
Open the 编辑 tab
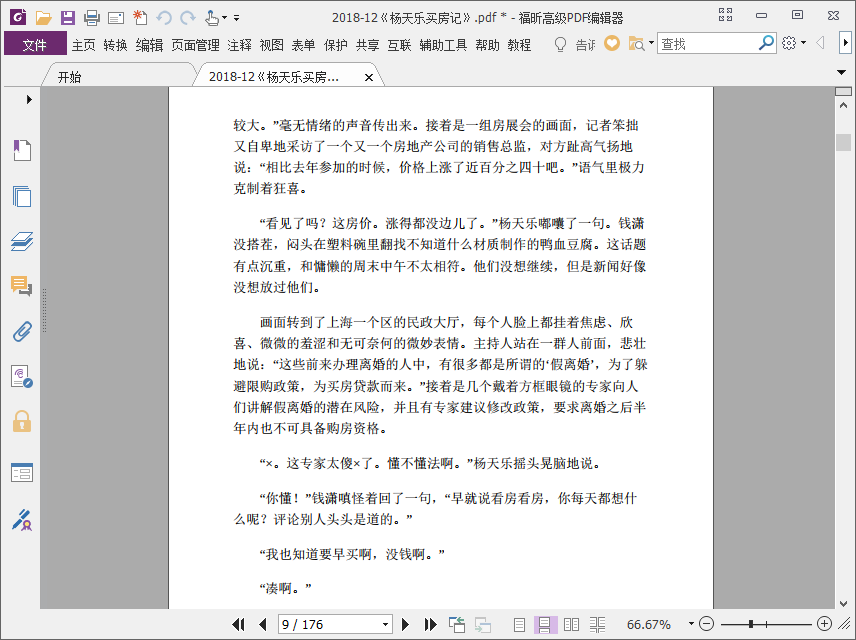click(x=149, y=45)
